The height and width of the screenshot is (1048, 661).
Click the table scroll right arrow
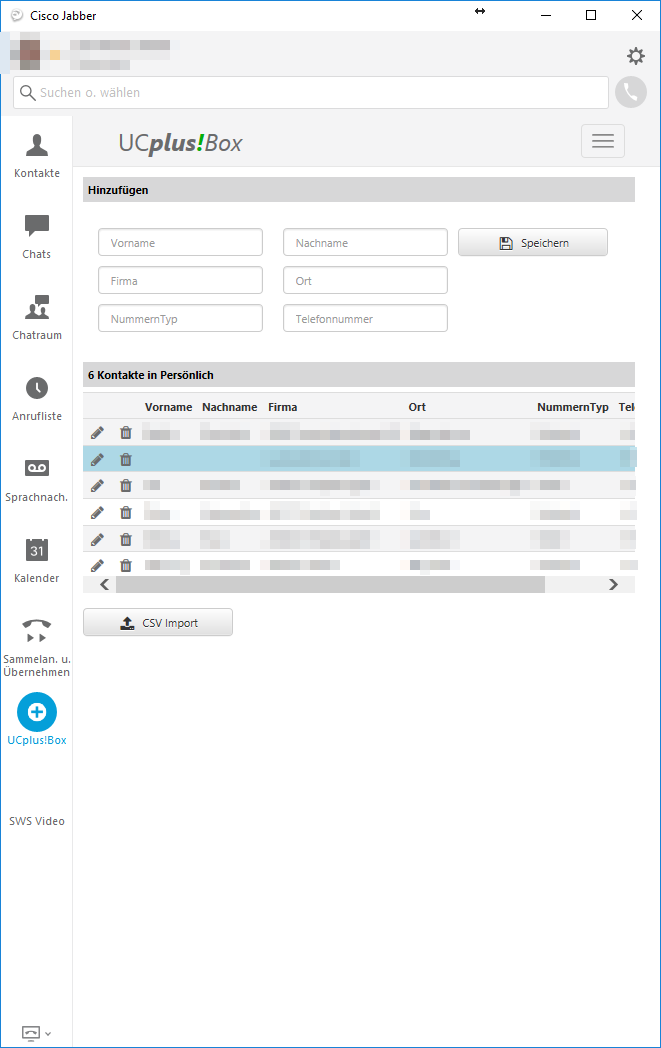614,585
